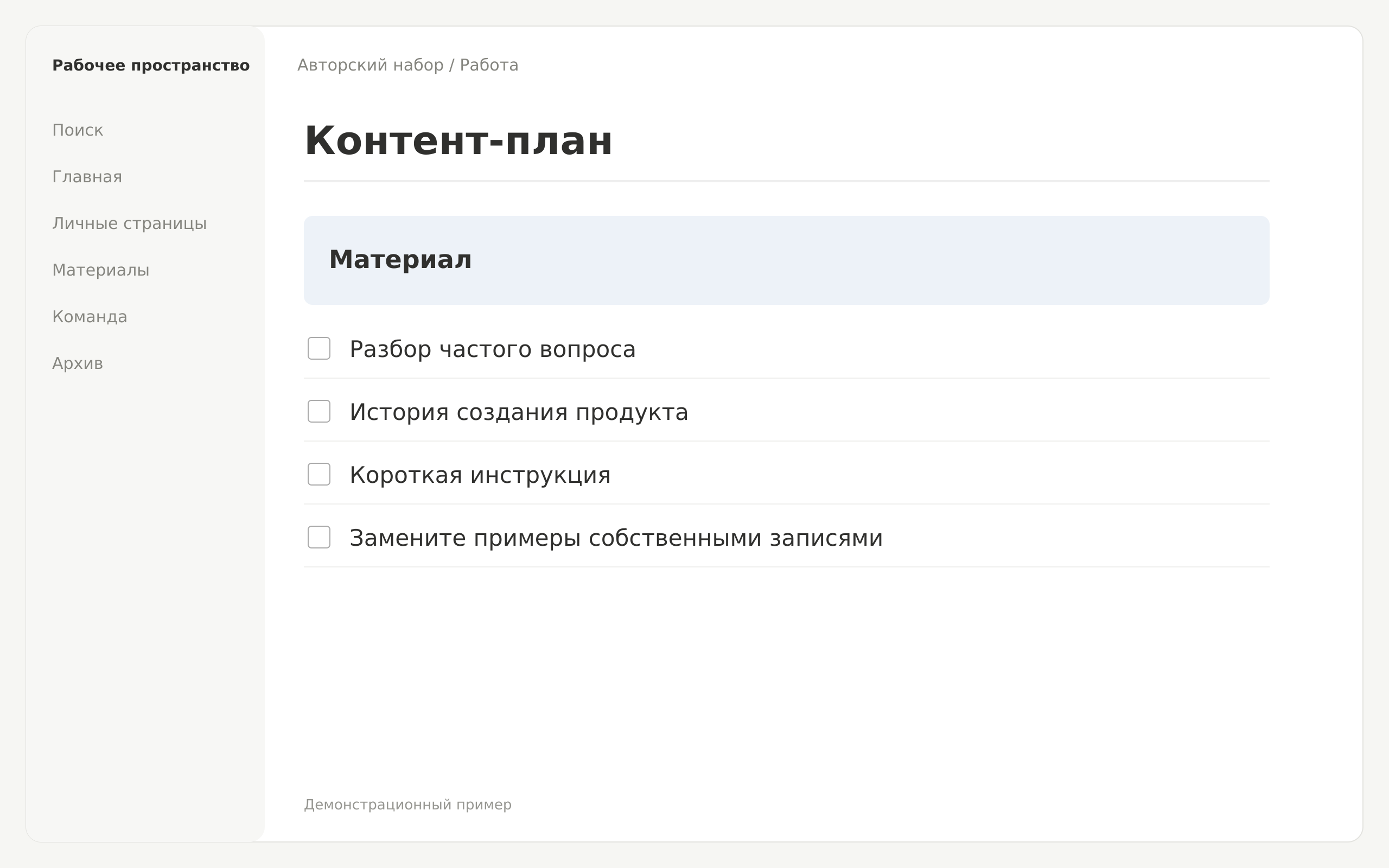Select the text 'Короткая инструкция'
The width and height of the screenshot is (1389, 868).
tap(480, 475)
